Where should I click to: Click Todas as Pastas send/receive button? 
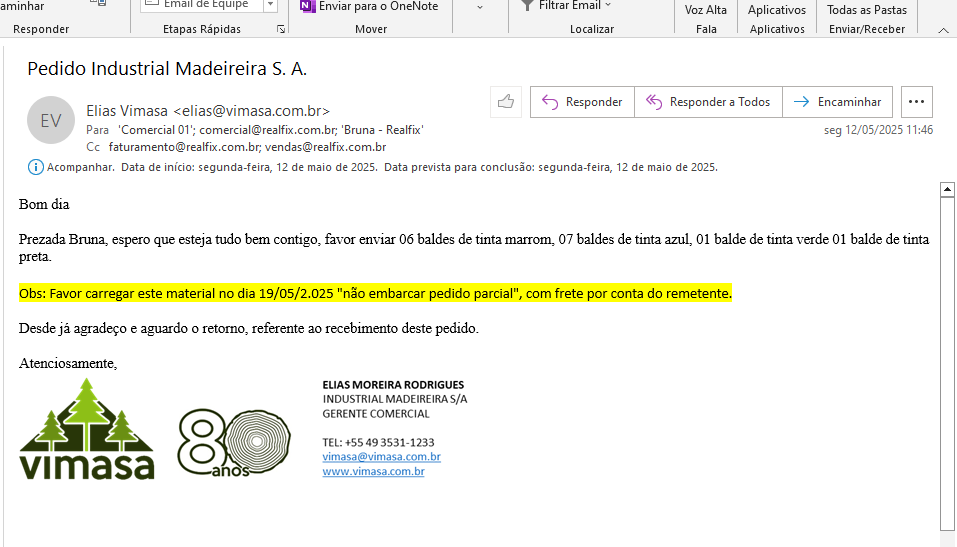[x=867, y=10]
